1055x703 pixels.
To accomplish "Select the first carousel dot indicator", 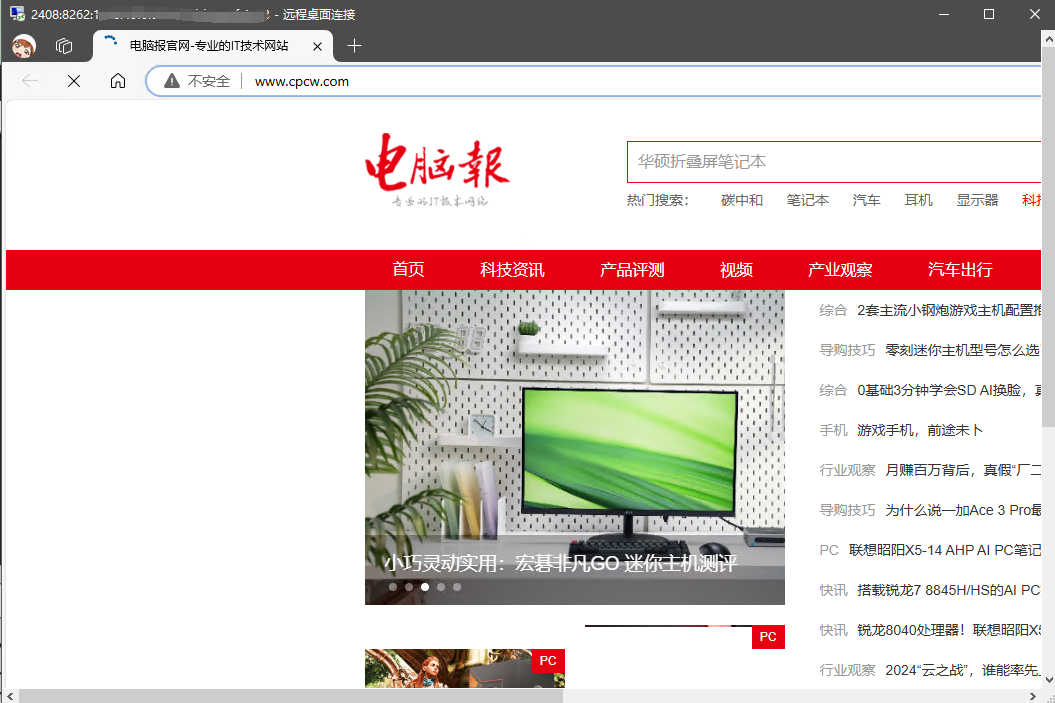I will tap(393, 587).
